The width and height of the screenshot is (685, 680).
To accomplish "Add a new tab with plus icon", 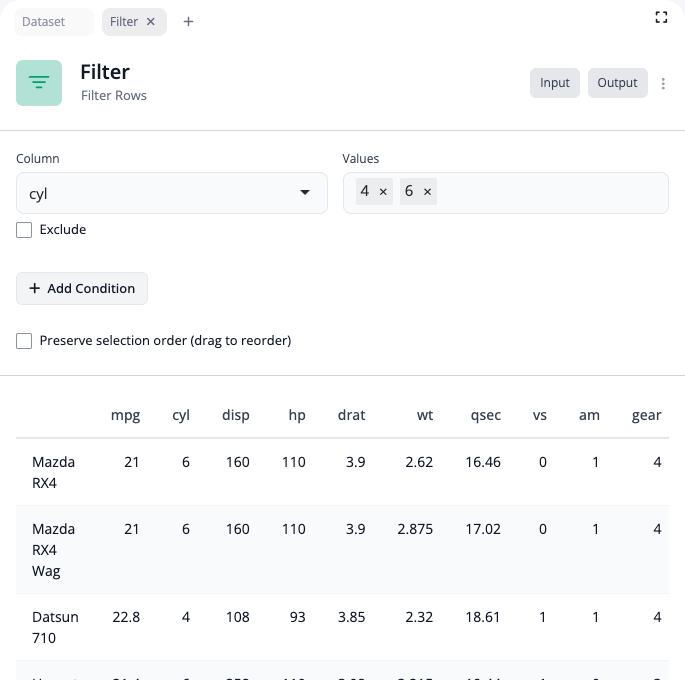I will [188, 22].
